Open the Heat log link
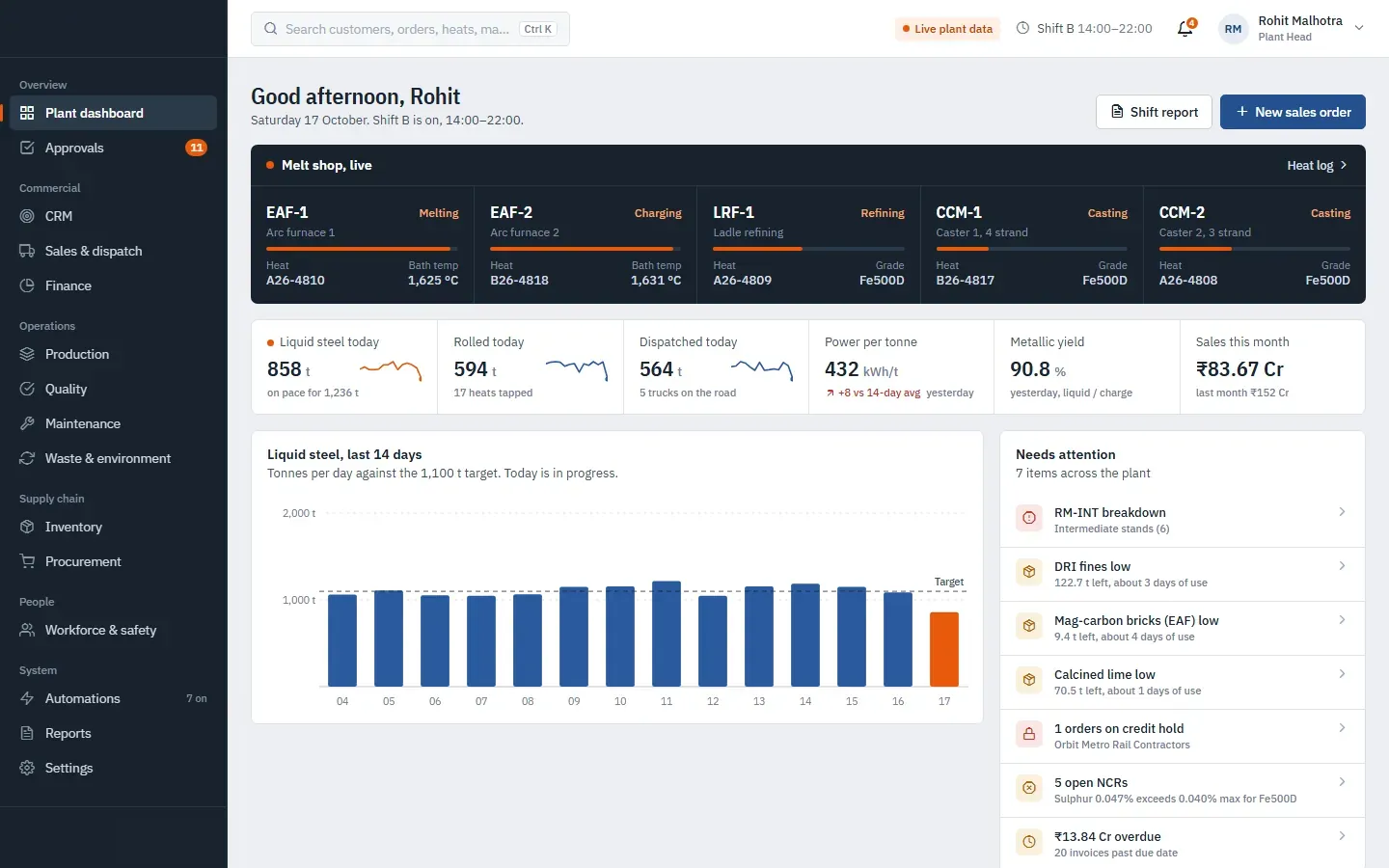The width and height of the screenshot is (1389, 868). tap(1318, 165)
